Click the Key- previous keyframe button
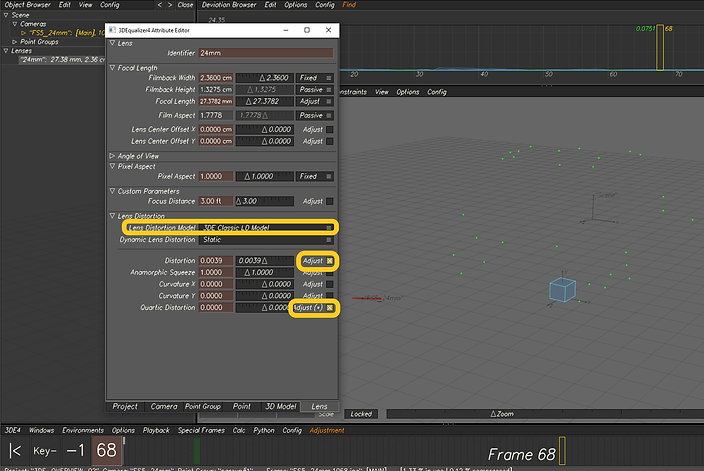 click(x=44, y=450)
